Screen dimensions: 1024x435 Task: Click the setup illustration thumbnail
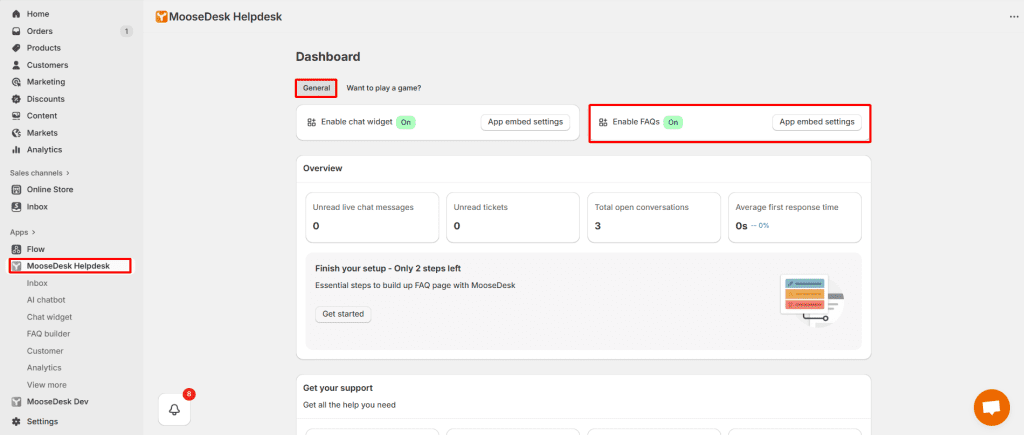[812, 300]
